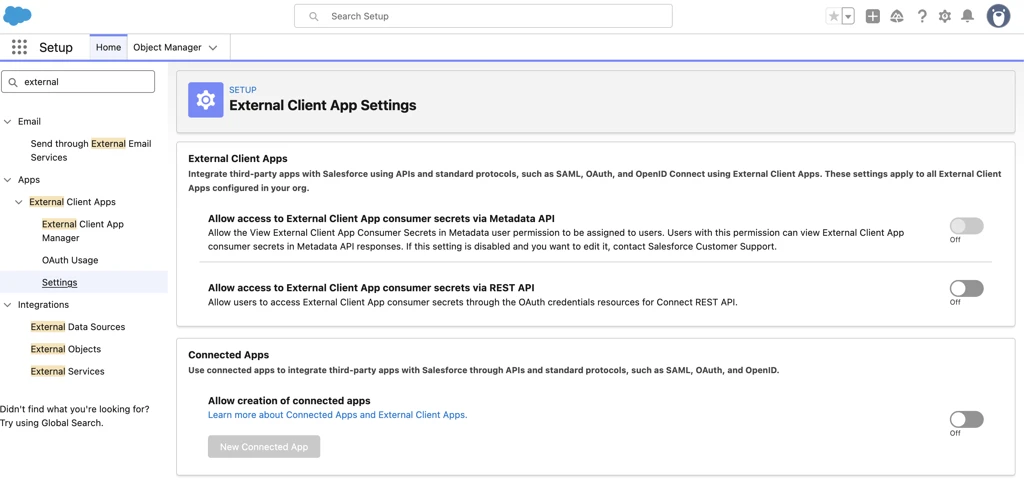The height and width of the screenshot is (502, 1024).
Task: Click the Trailhead guidance icon
Action: pyautogui.click(x=897, y=16)
